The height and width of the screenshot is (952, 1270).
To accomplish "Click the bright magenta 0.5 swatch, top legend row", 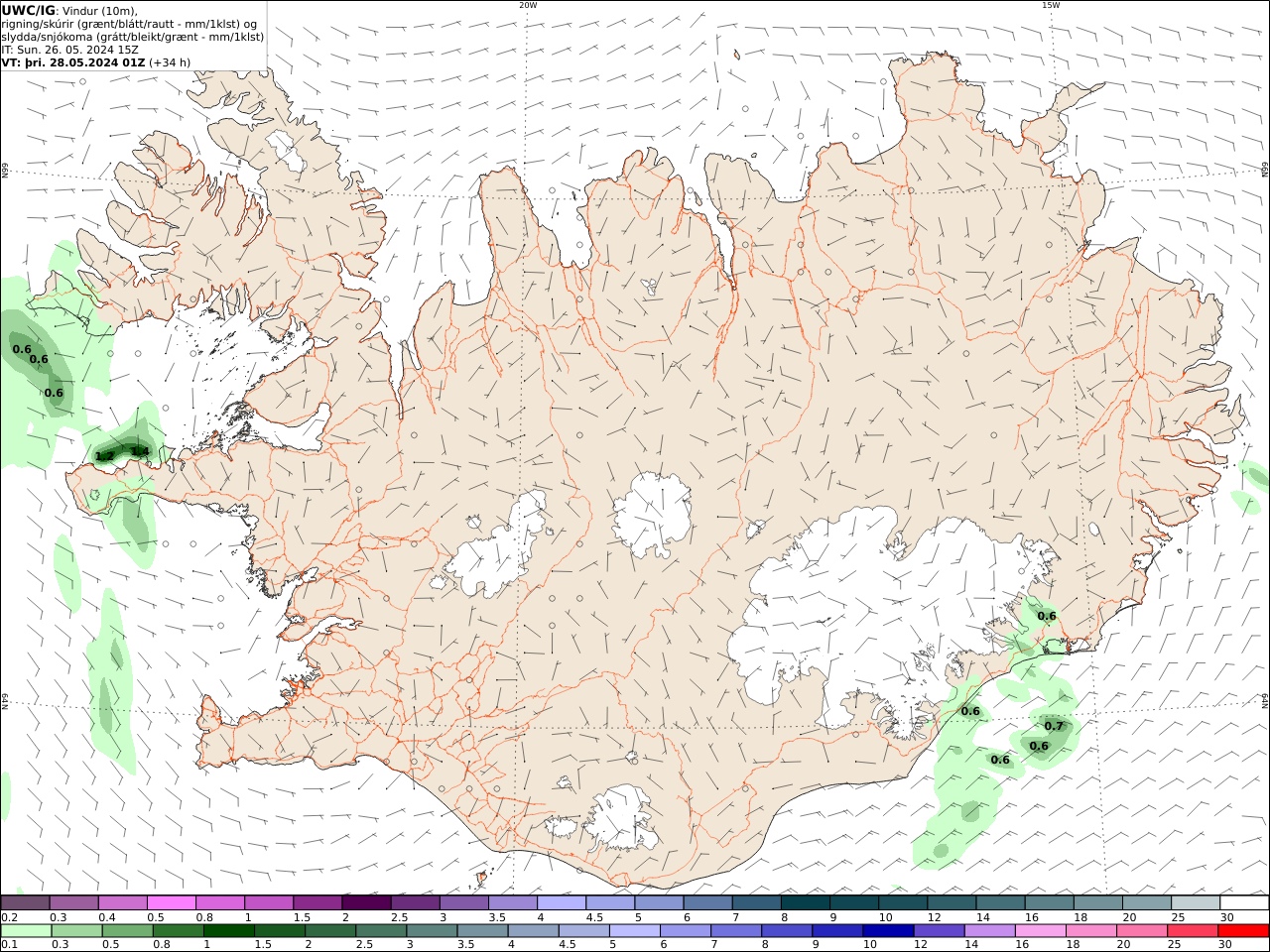I will pyautogui.click(x=171, y=902).
